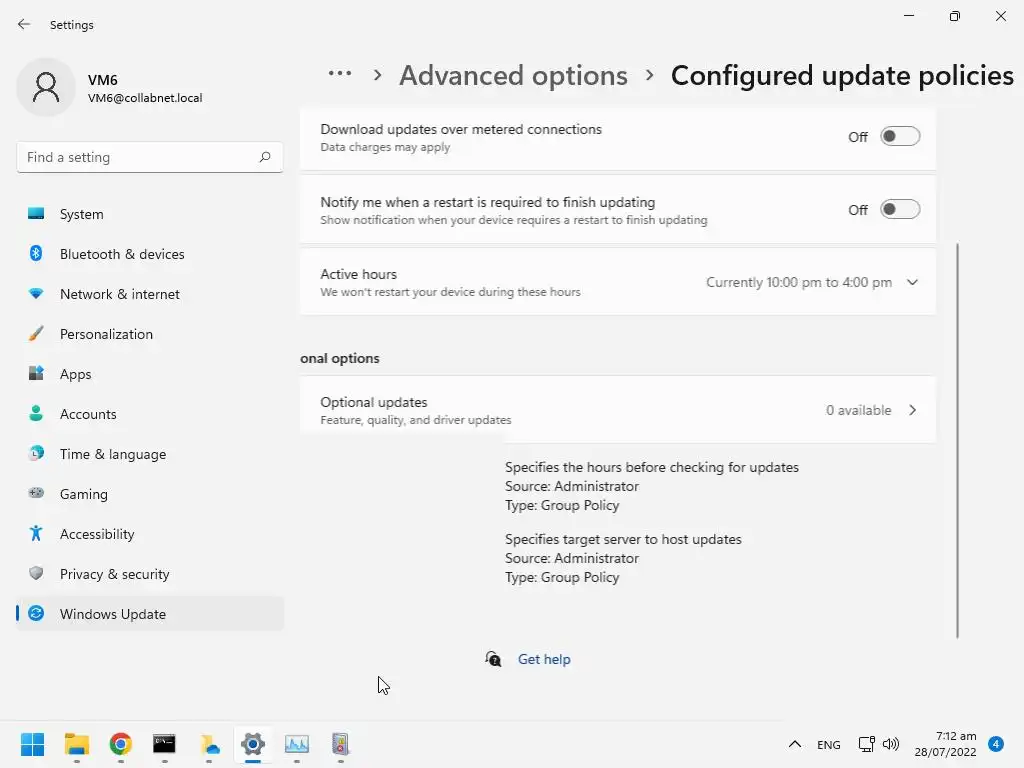Click the Bluetooth icon in the sidebar
This screenshot has width=1024, height=768.
pos(36,254)
